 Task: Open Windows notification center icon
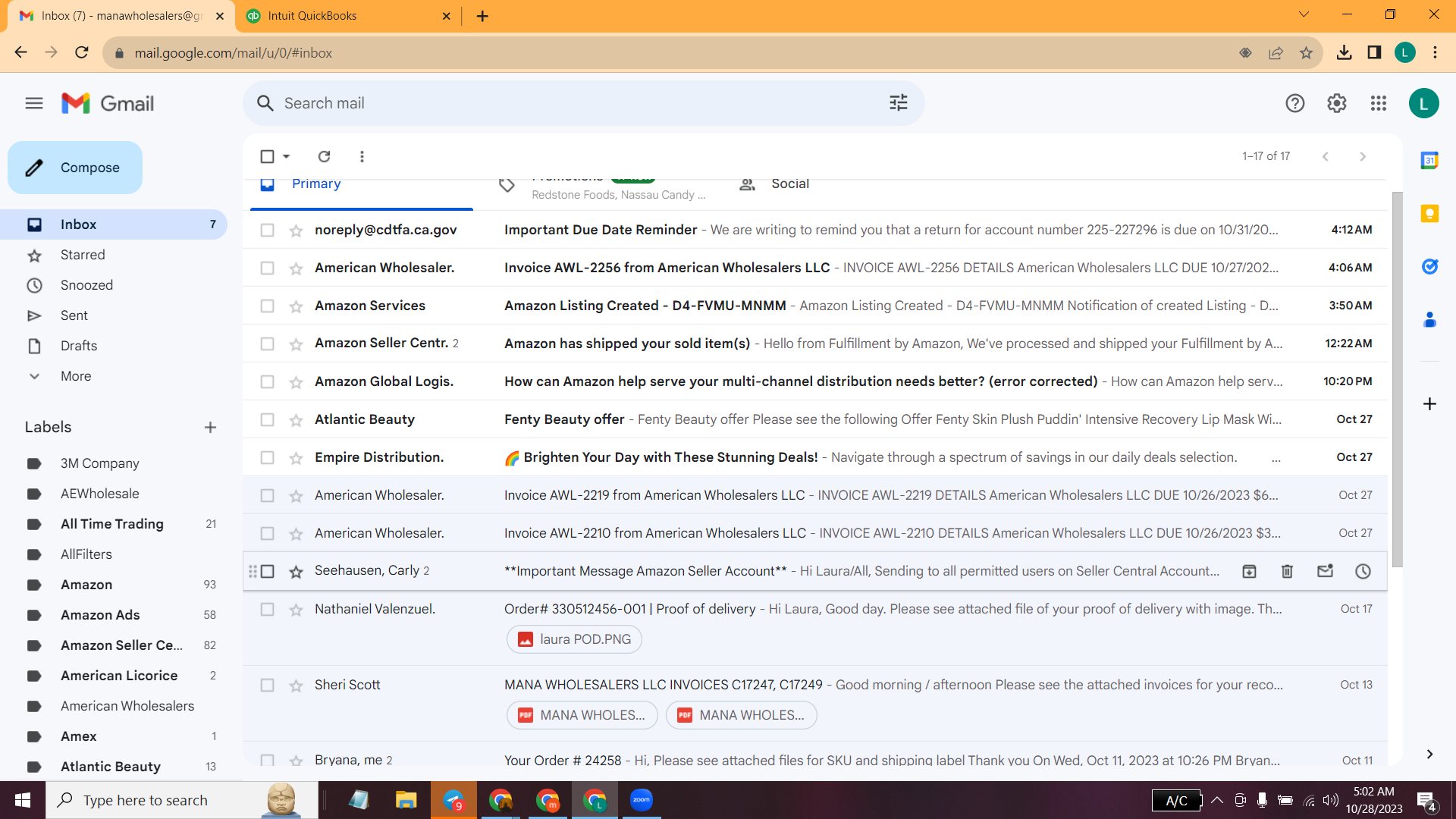1426,801
